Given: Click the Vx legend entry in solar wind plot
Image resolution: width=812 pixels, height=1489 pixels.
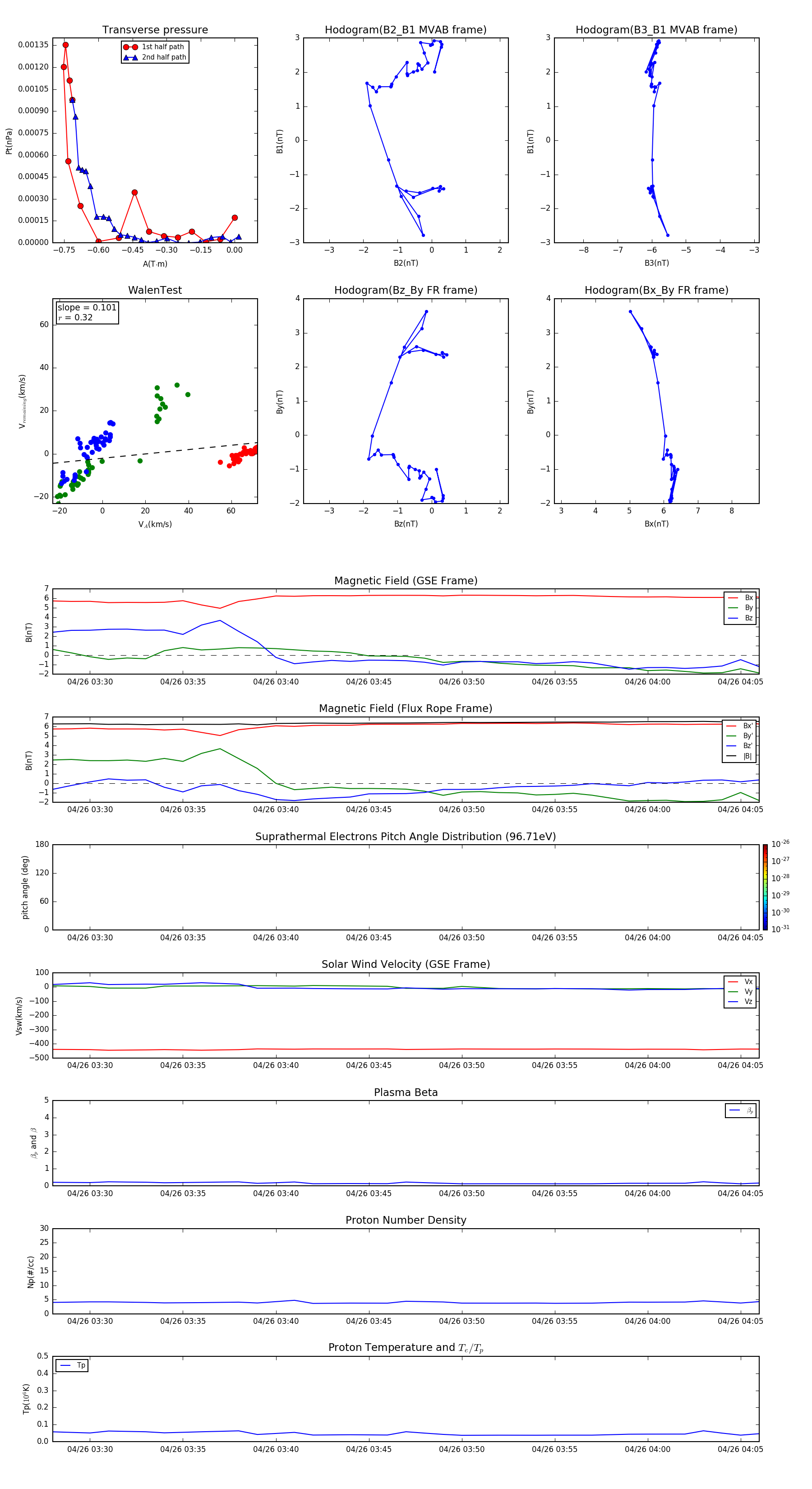Looking at the screenshot, I should pos(740,981).
